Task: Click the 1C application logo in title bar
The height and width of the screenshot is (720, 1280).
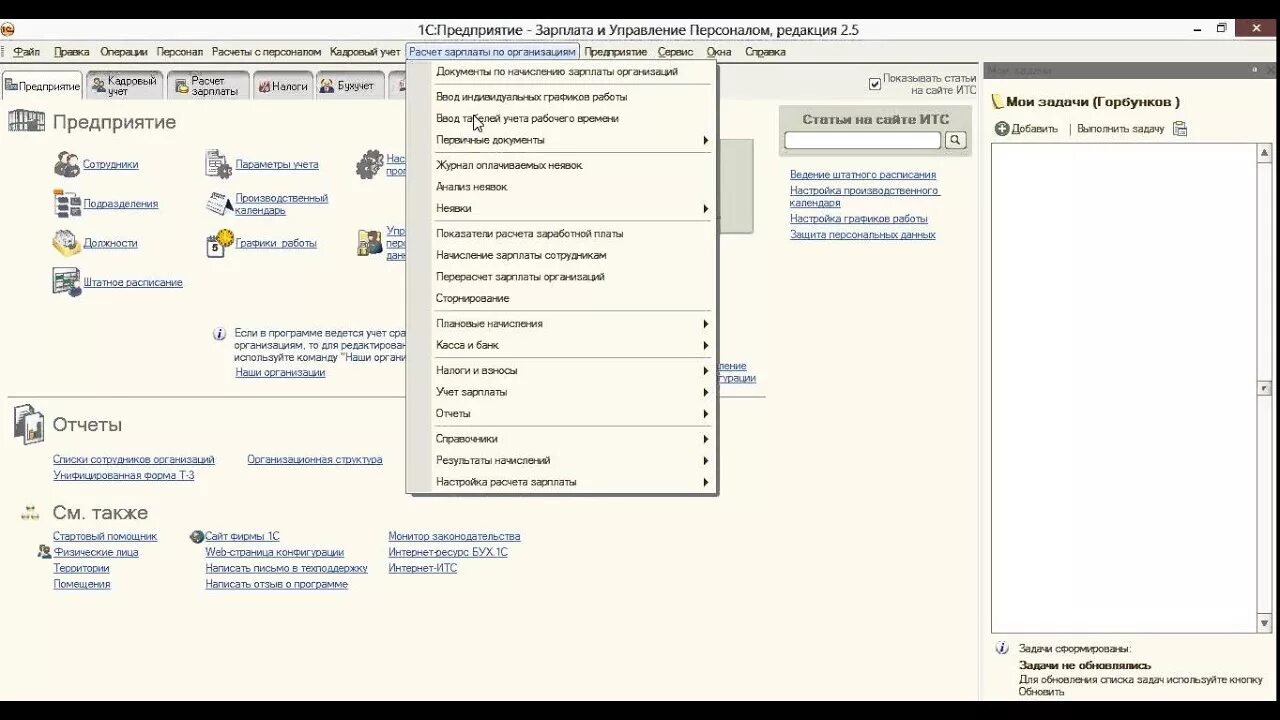Action: 7,29
